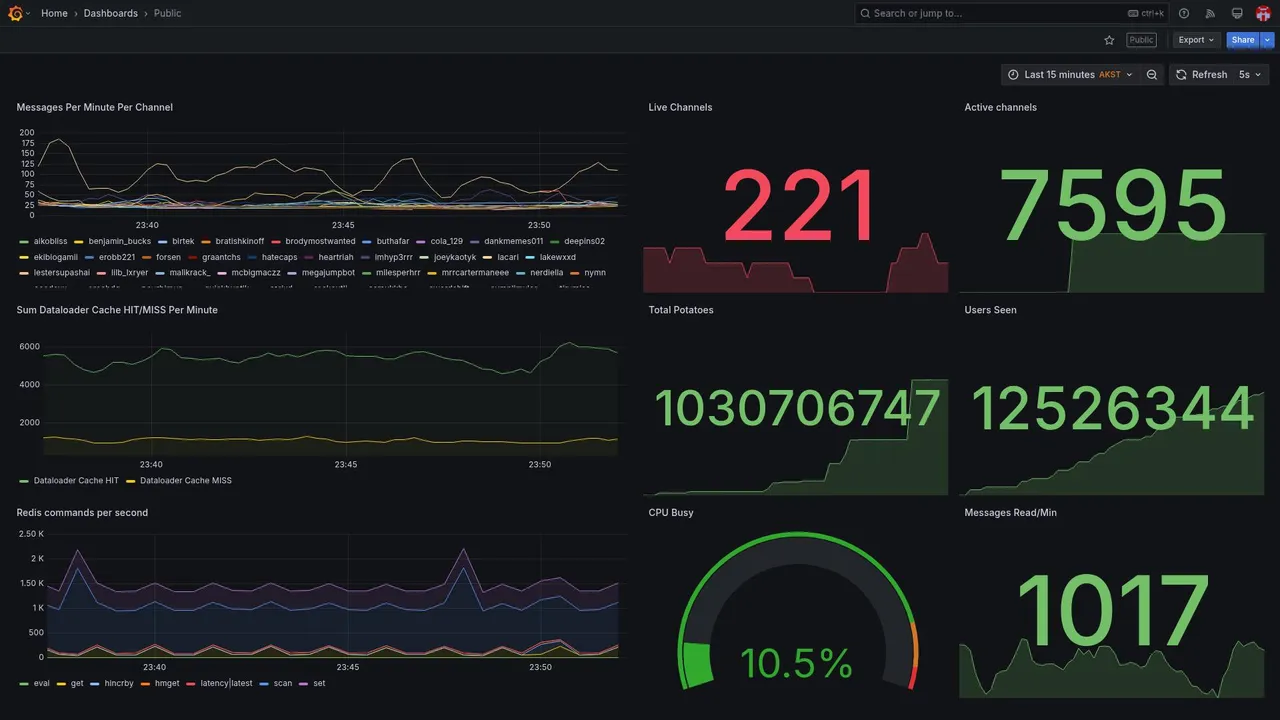1280x720 pixels.
Task: Expand the 5s refresh interval dropdown
Action: (x=1250, y=75)
